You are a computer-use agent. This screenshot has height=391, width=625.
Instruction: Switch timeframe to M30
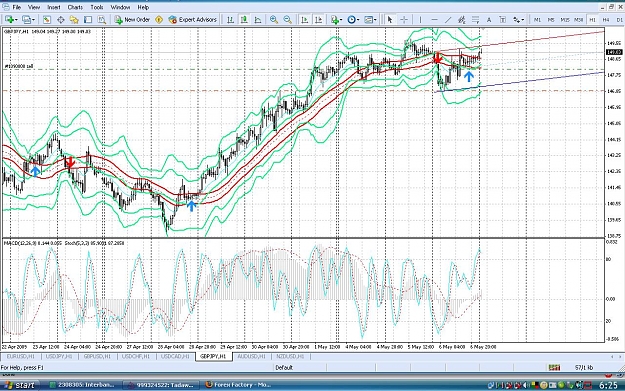578,20
